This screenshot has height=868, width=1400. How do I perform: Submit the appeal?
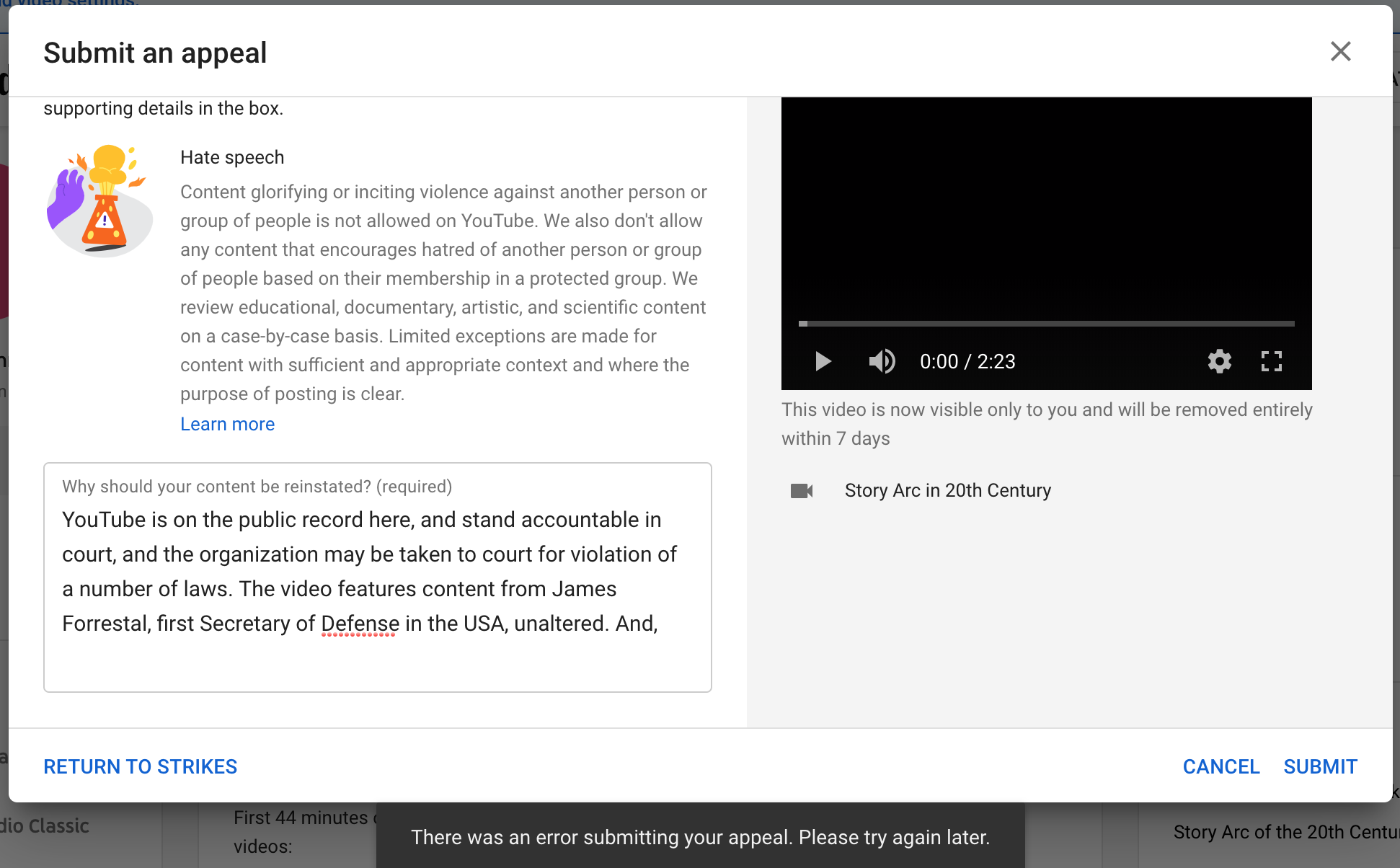pos(1320,766)
